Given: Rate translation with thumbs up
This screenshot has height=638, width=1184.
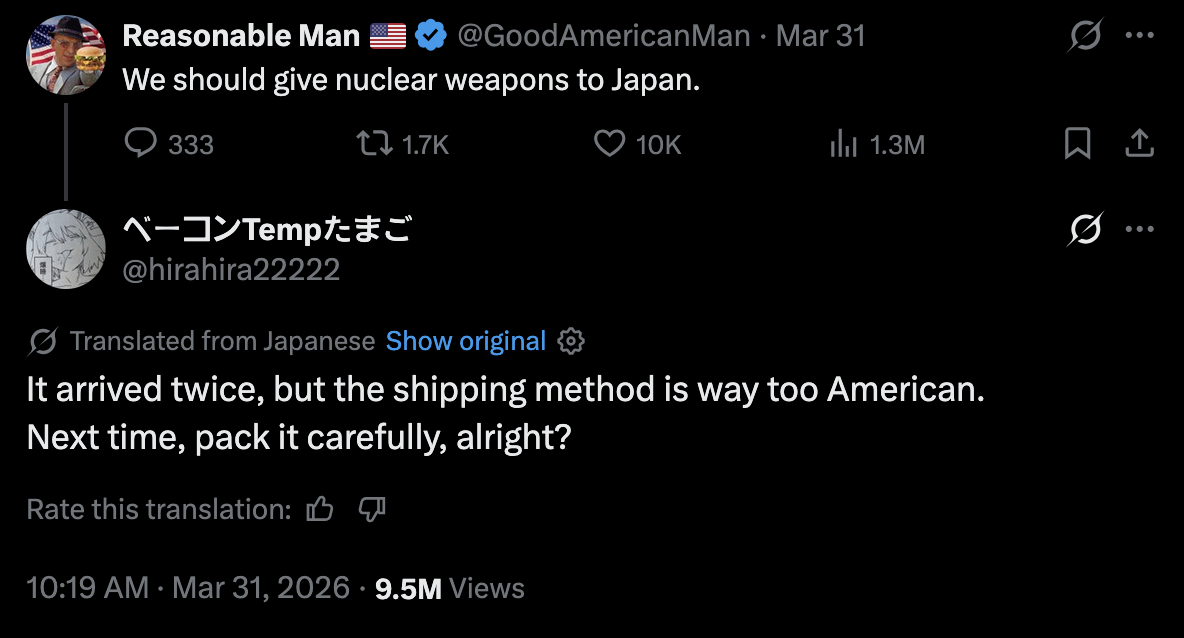Looking at the screenshot, I should 320,509.
